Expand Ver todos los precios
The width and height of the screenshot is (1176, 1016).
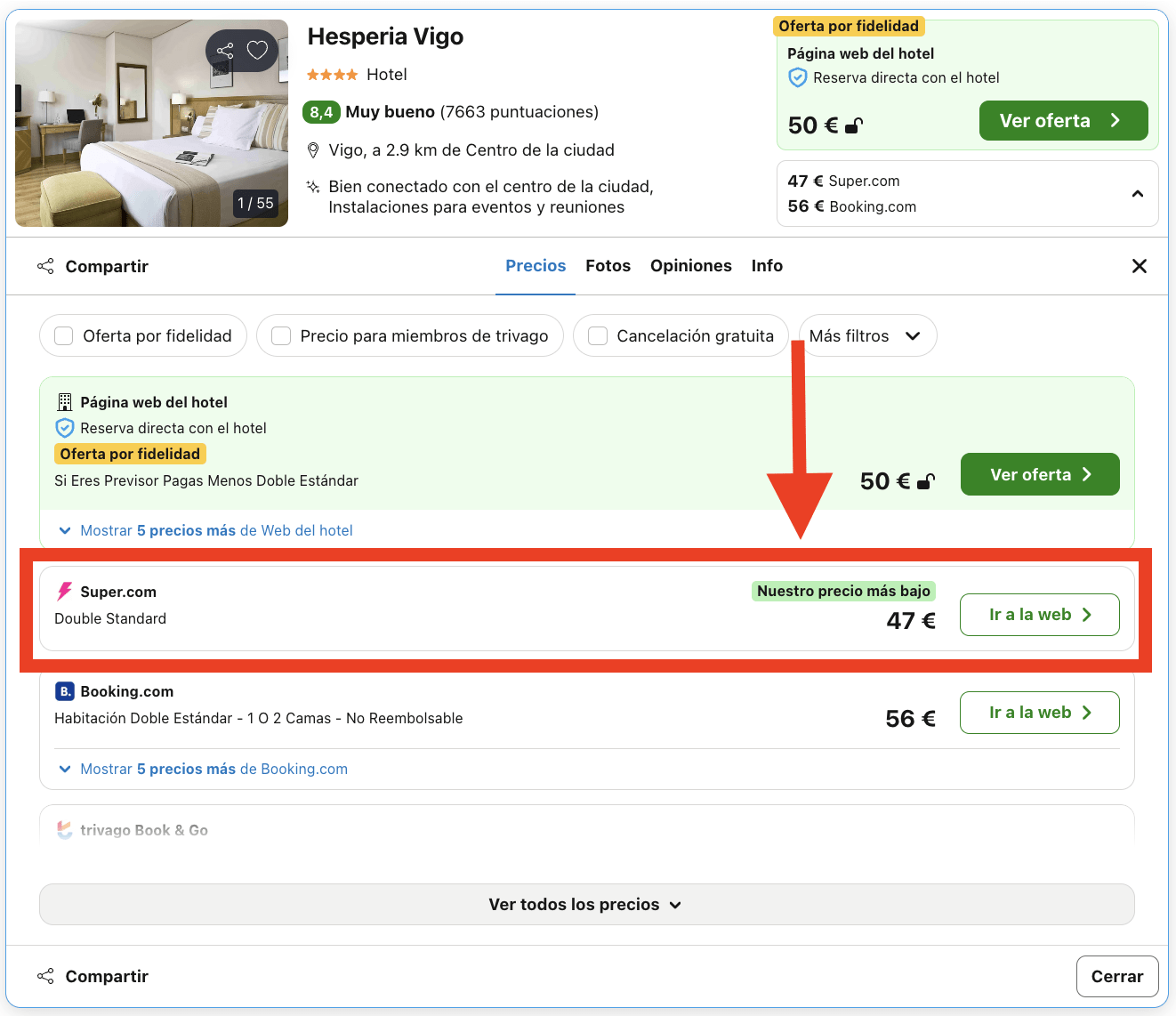pyautogui.click(x=587, y=904)
